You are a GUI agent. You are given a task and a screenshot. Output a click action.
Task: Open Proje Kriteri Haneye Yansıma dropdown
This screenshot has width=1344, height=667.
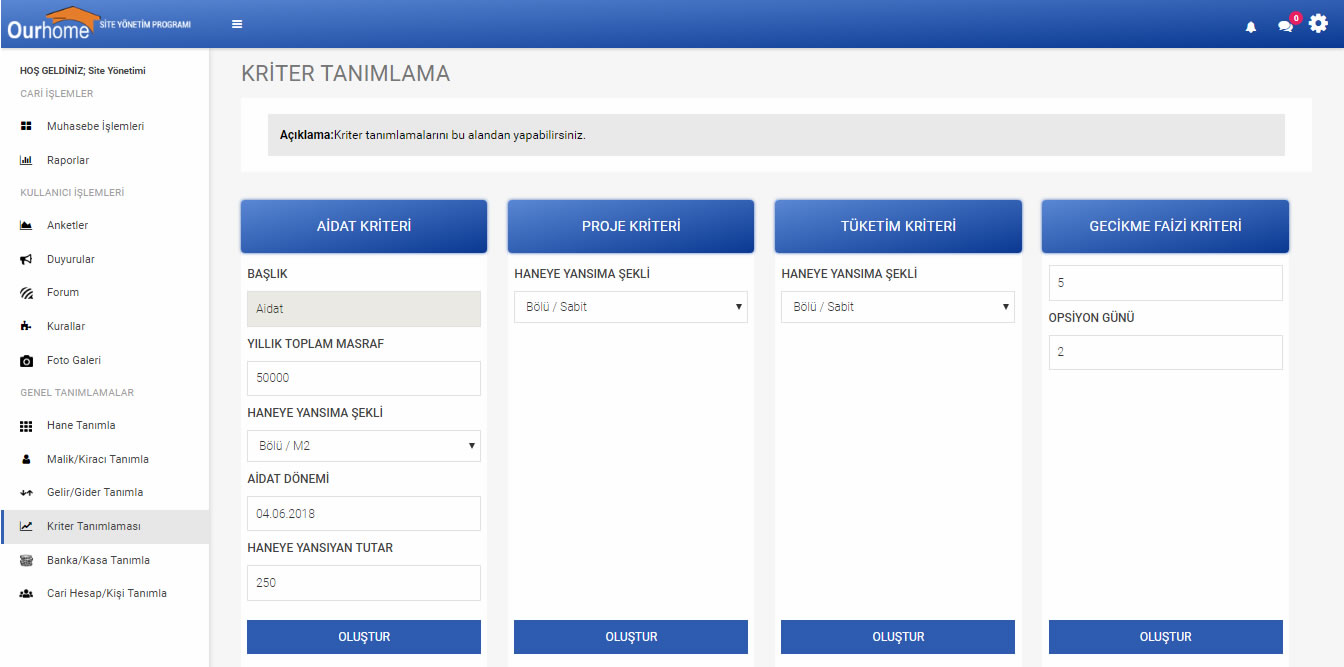point(631,307)
